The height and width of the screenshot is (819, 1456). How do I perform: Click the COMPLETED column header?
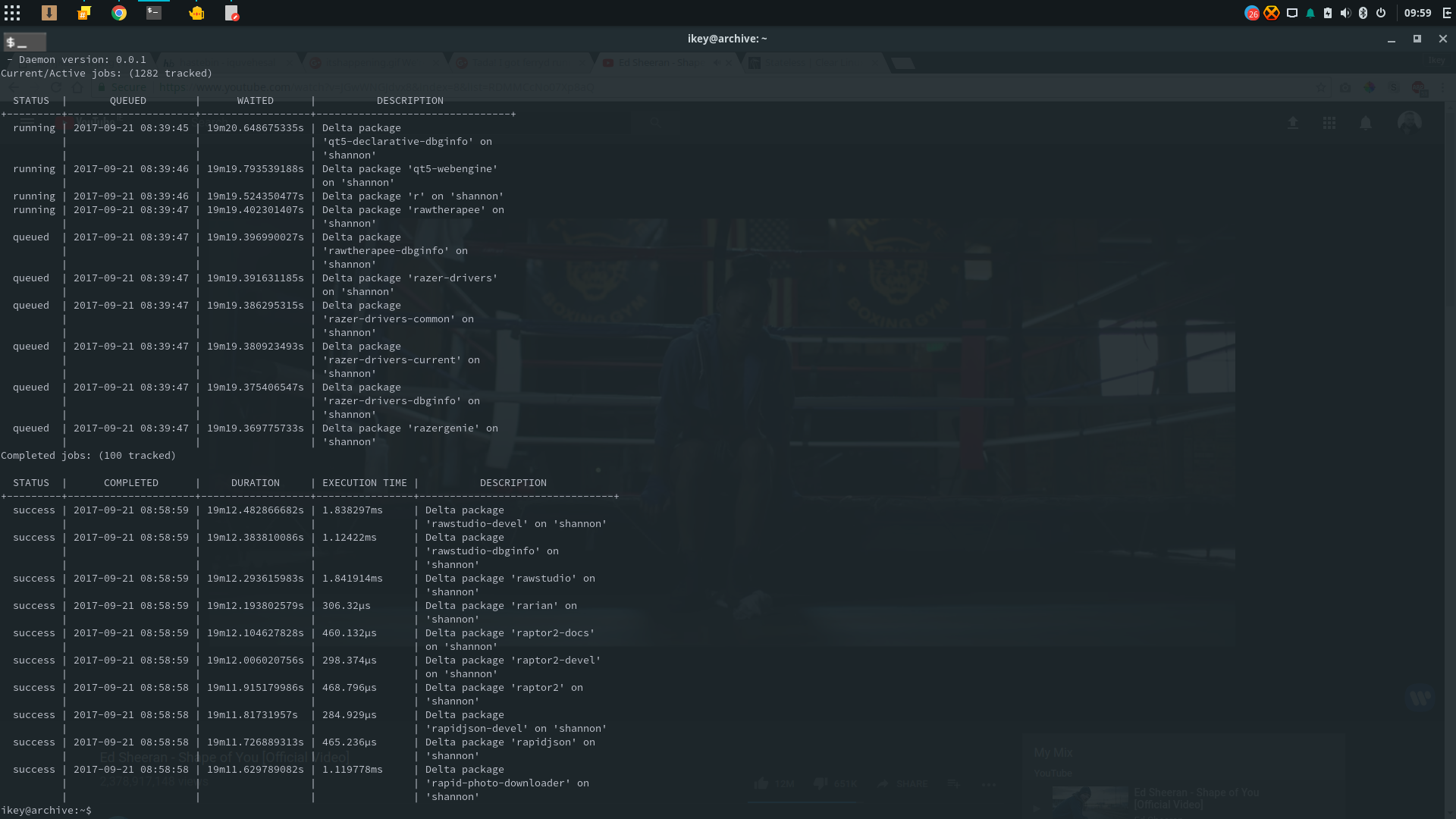131,482
